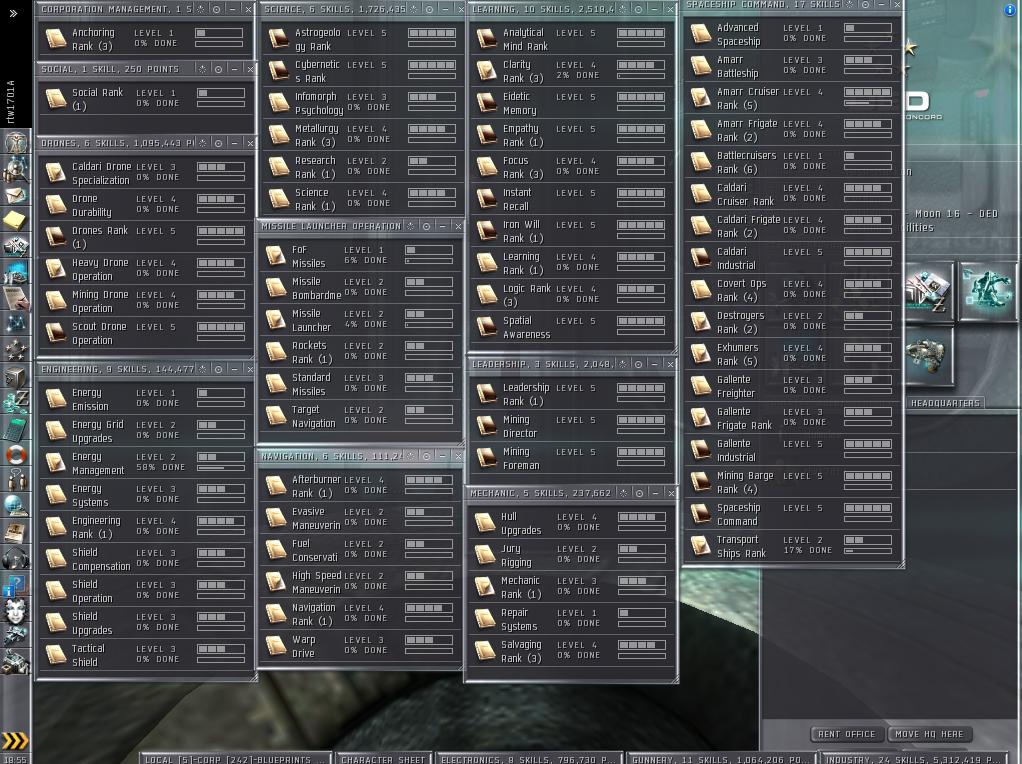This screenshot has height=764, width=1022.
Task: Click the five stars sidebar icon
Action: click(x=16, y=349)
